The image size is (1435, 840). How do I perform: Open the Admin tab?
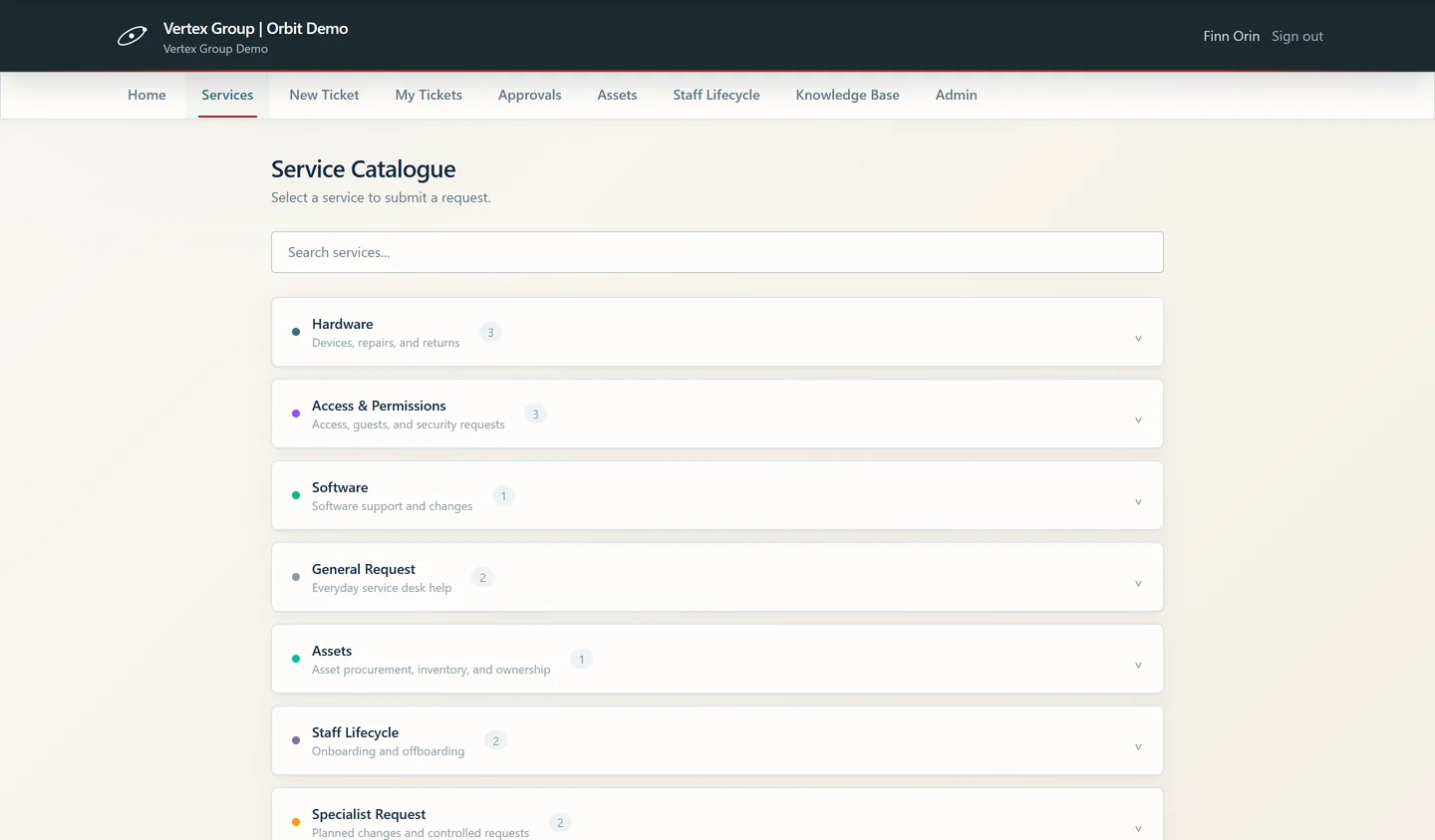point(956,95)
